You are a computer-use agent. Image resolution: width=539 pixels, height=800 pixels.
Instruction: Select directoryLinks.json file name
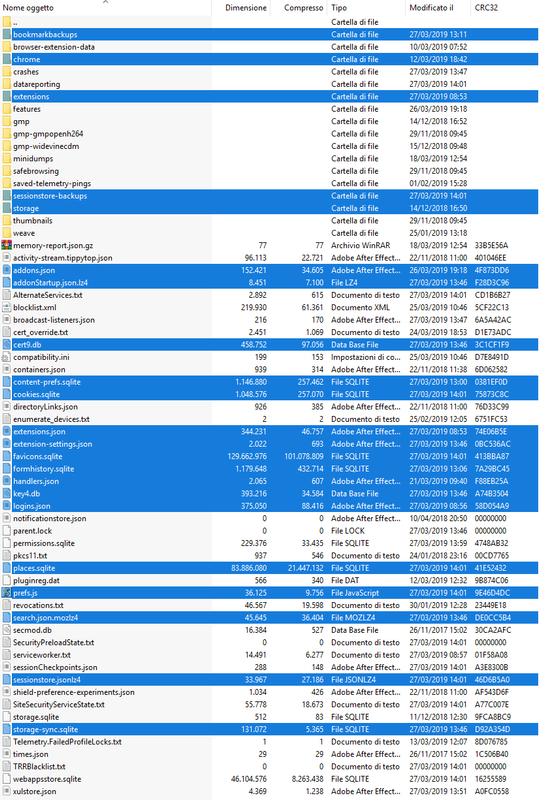tap(45, 407)
